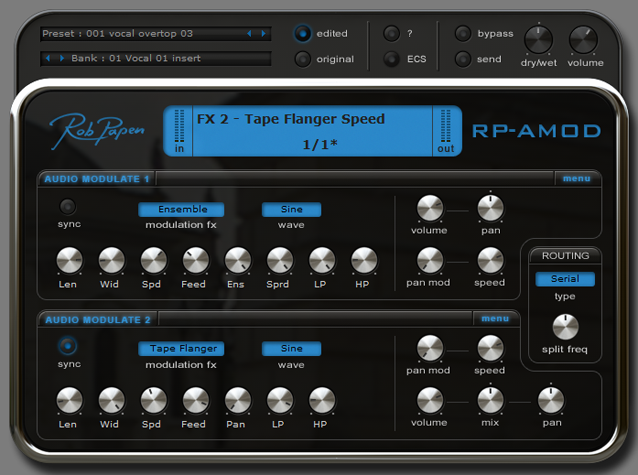Toggle sync in Audio Modulate 2
638x475 pixels.
[68, 346]
